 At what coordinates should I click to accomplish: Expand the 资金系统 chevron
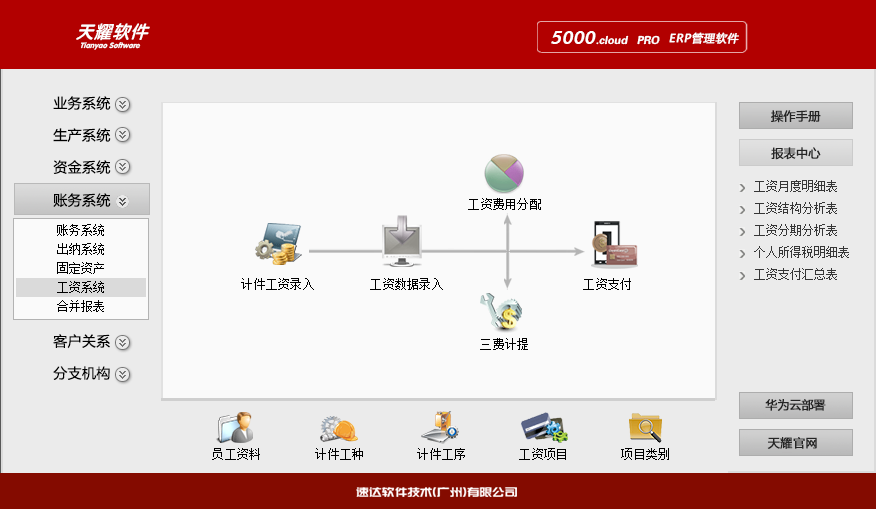[x=122, y=167]
